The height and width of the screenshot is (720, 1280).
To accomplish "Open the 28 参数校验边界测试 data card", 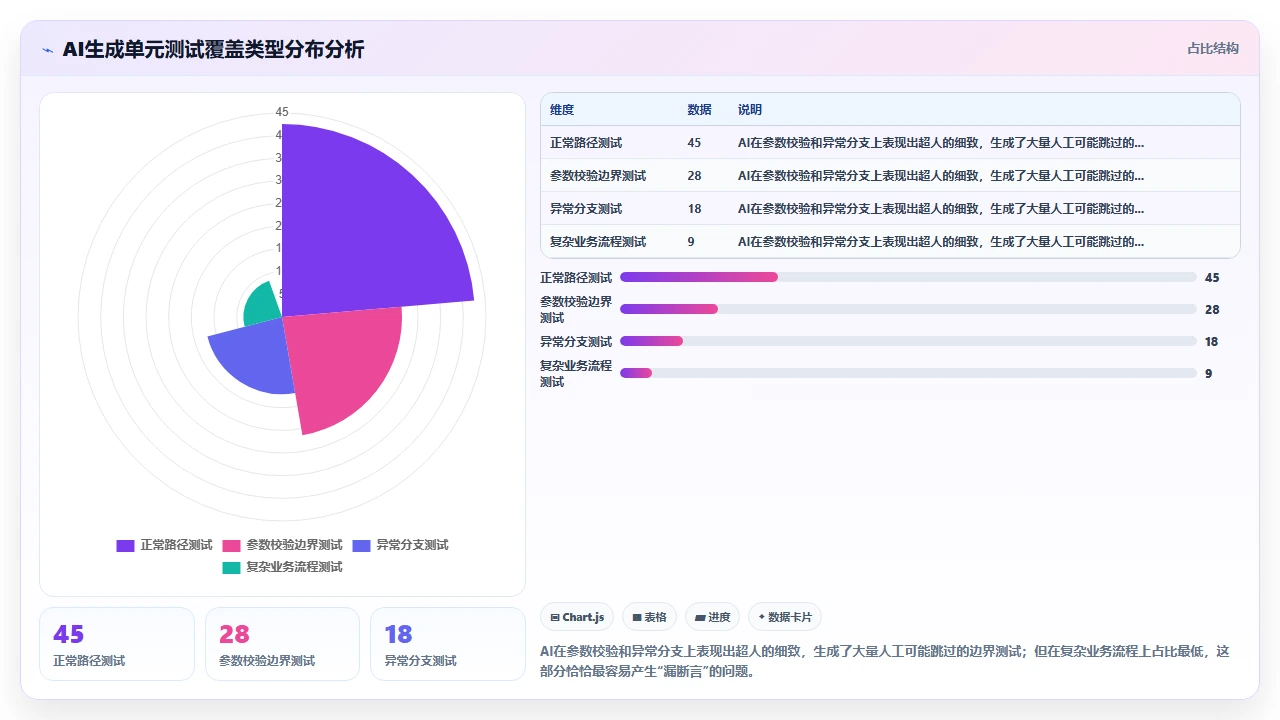I will click(282, 644).
